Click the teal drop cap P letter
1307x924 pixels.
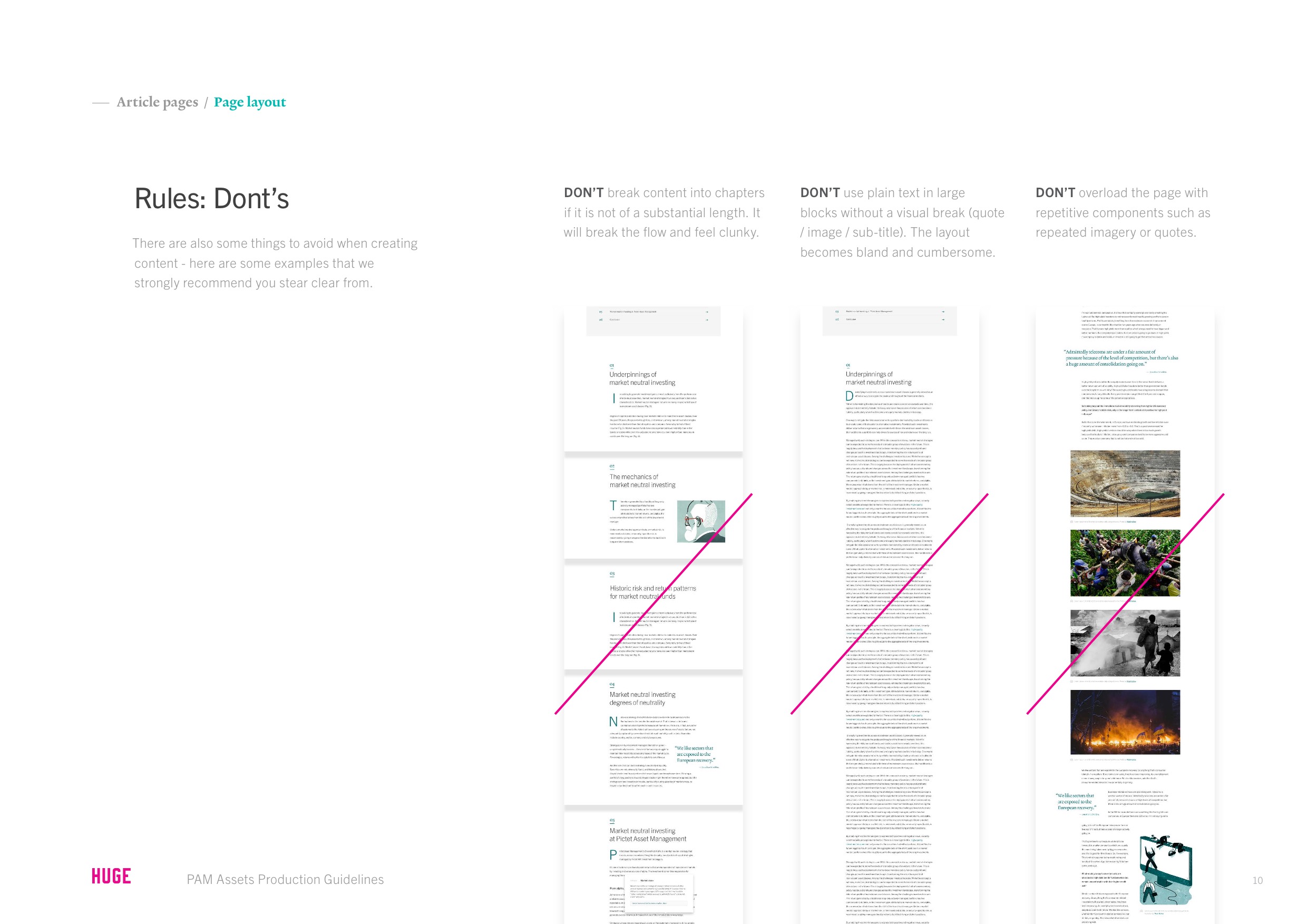click(613, 855)
